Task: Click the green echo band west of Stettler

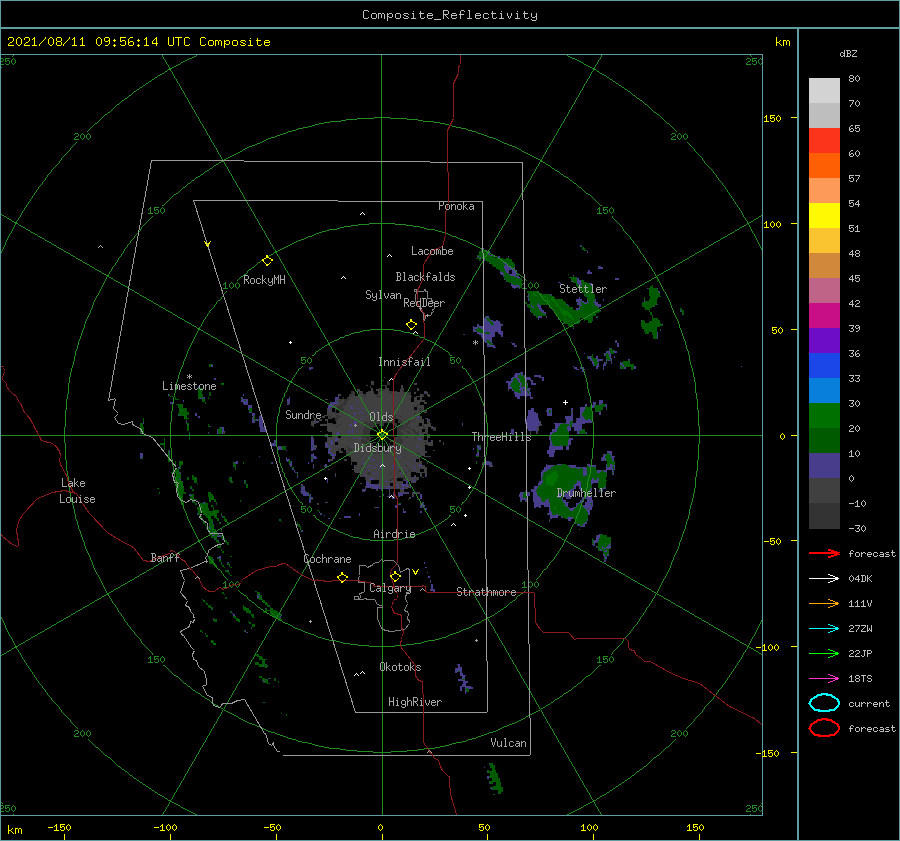Action: [501, 268]
